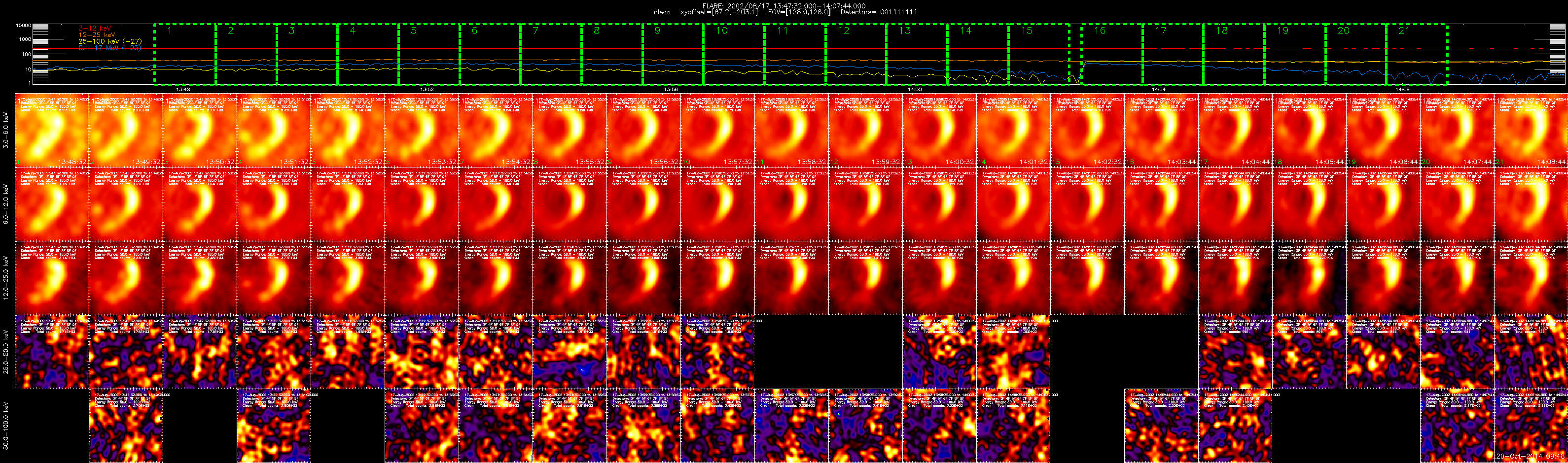Screen dimensions: 1568x463
Task: Open the image stamped 13:53:32
Action: [422, 130]
